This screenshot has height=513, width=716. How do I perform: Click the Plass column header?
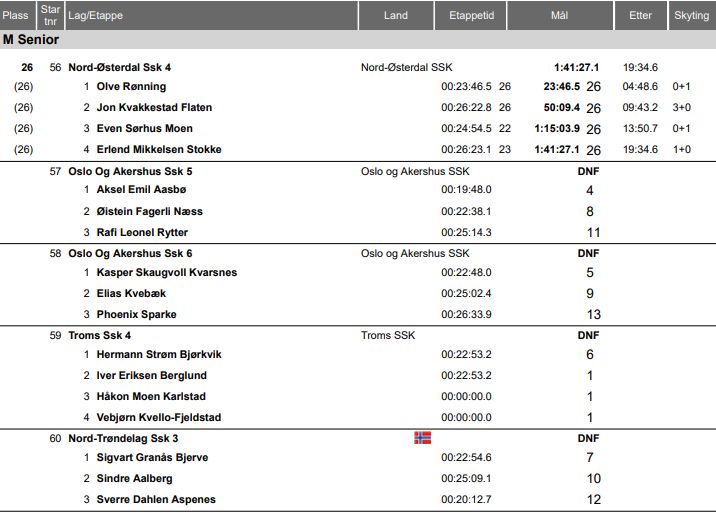(16, 15)
